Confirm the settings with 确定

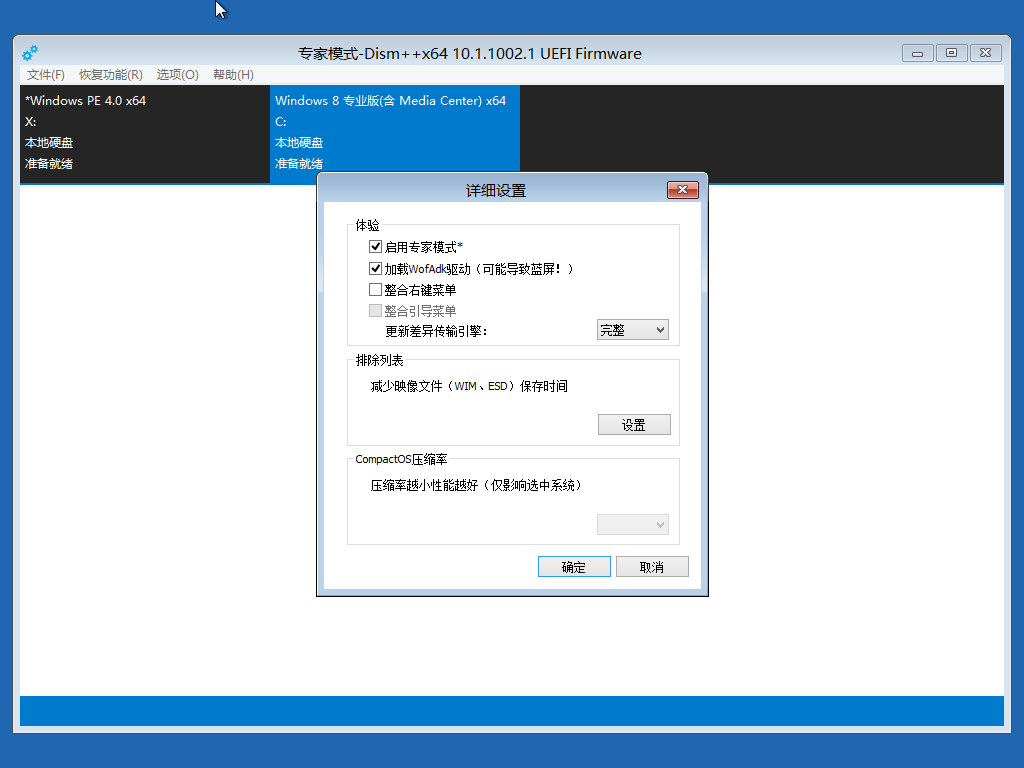click(574, 567)
